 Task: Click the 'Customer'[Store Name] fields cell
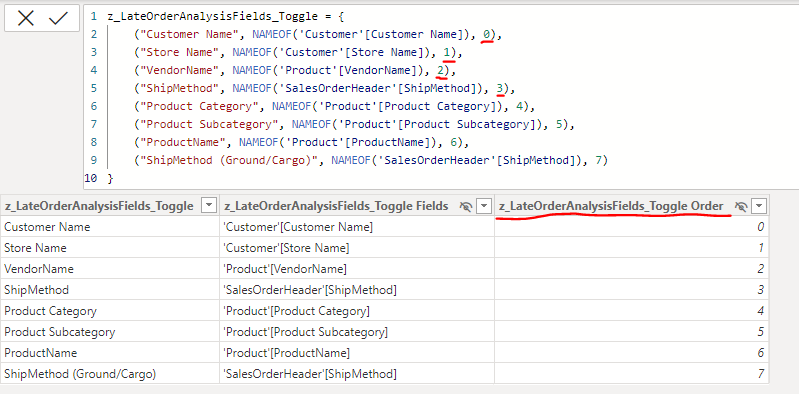click(x=357, y=248)
